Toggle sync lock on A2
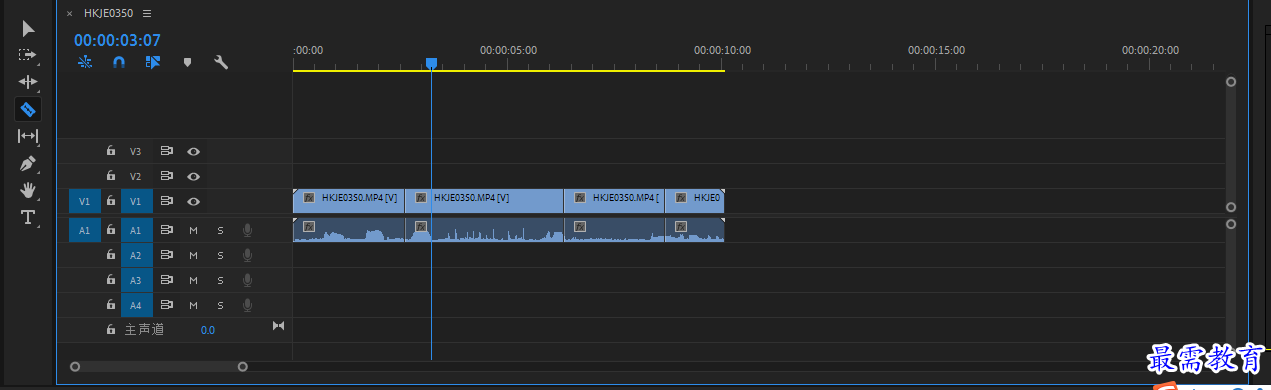Image resolution: width=1271 pixels, height=390 pixels. tap(167, 255)
